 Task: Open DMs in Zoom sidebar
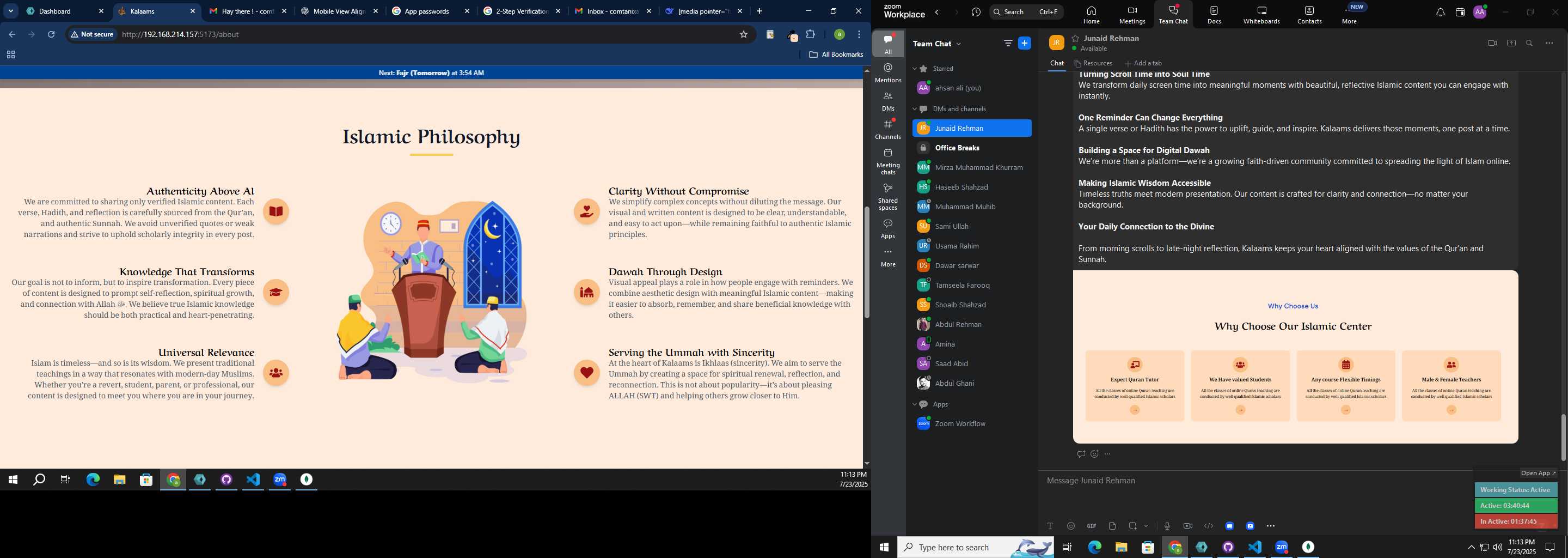coord(888,101)
